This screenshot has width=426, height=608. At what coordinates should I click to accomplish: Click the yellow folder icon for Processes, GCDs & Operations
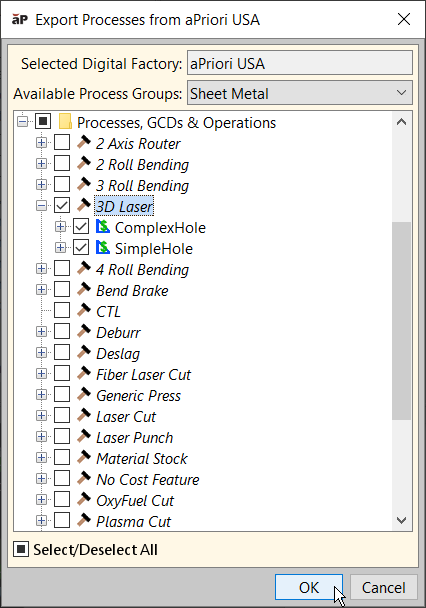point(65,122)
